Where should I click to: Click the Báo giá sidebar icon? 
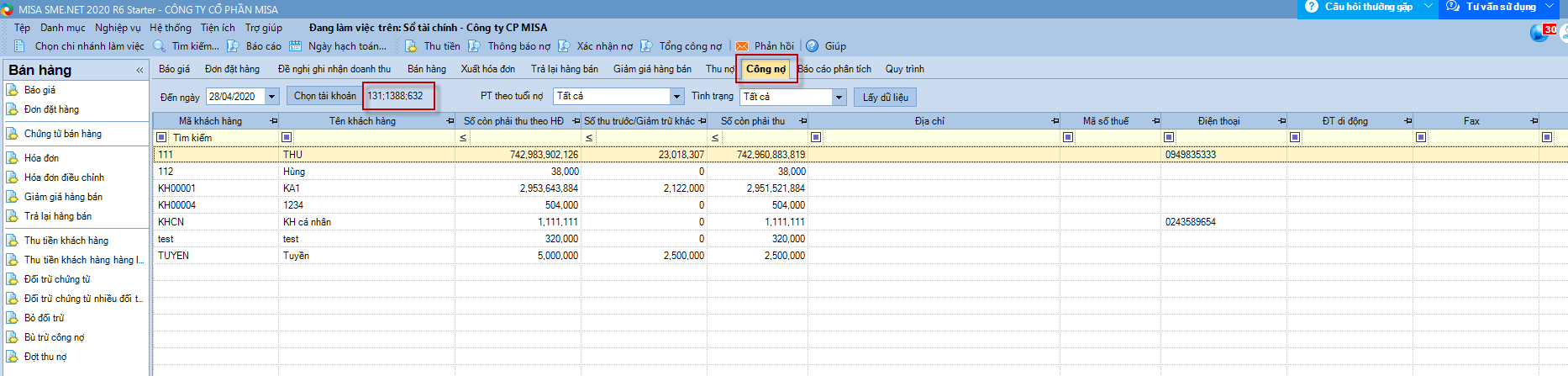coord(13,90)
